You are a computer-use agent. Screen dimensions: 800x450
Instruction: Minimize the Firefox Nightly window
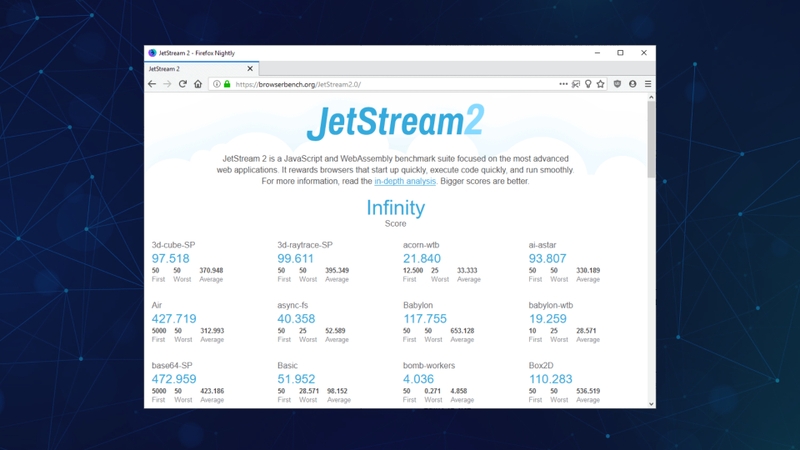597,53
